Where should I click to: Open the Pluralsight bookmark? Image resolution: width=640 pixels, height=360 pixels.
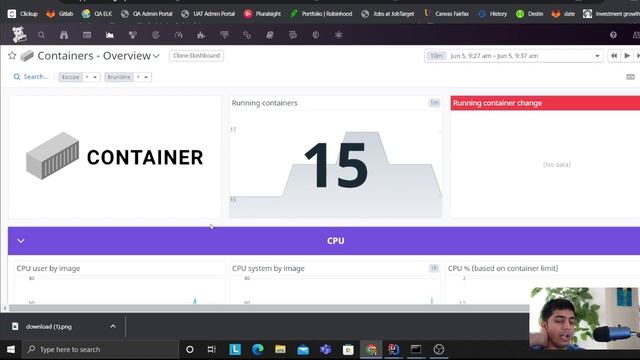[262, 13]
